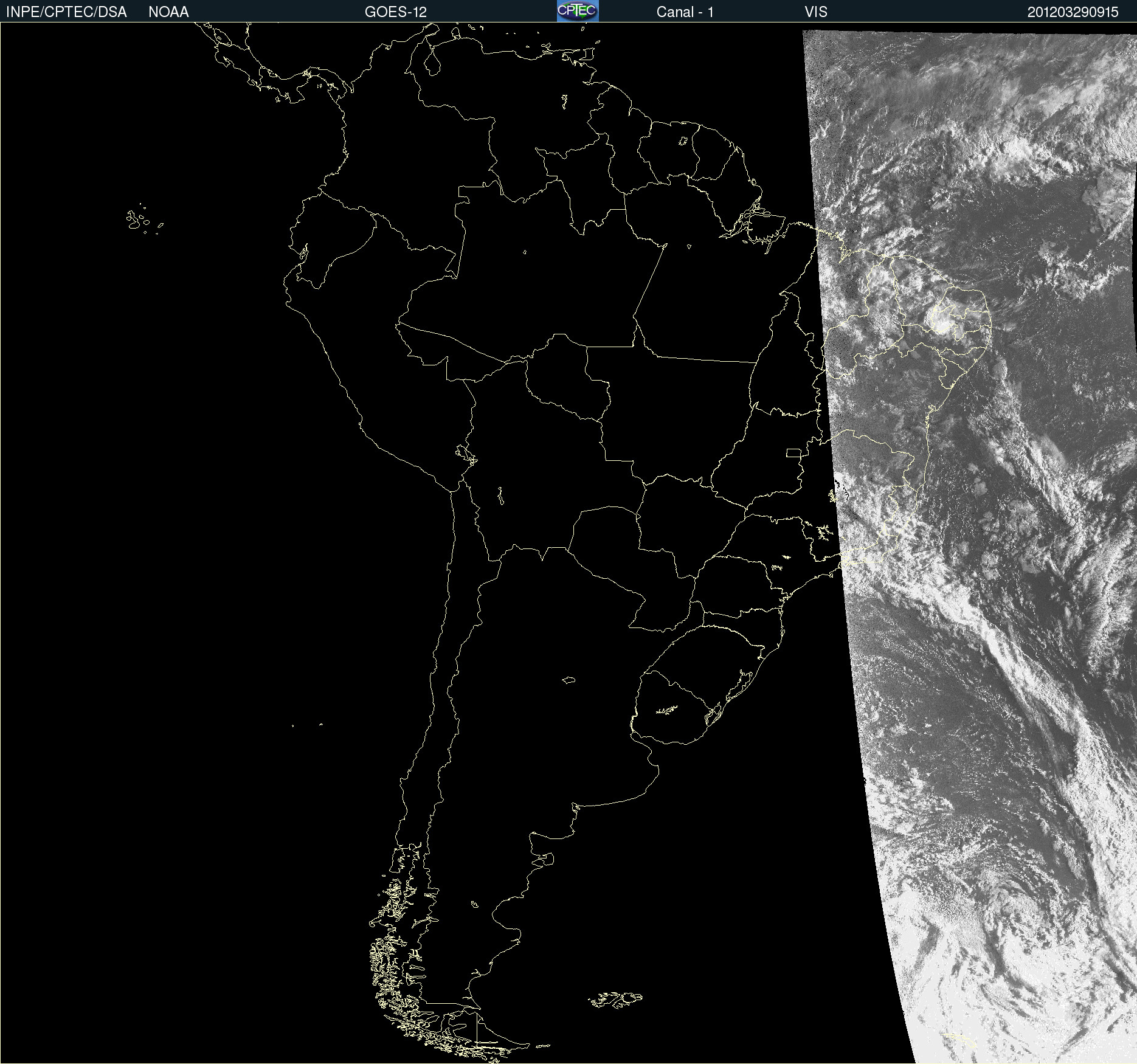Click the CPTEC logo in header
1137x1064 pixels.
(578, 11)
